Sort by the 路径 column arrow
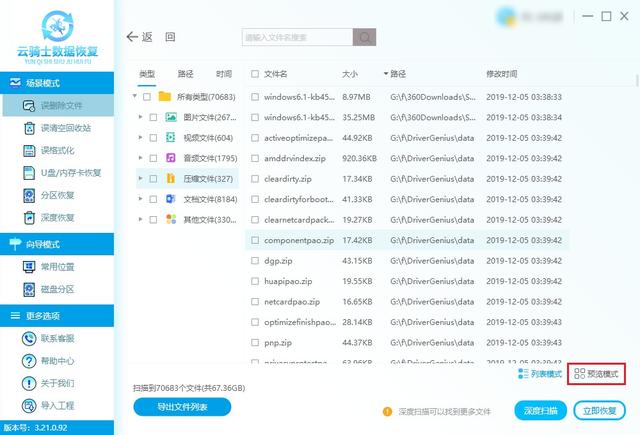The height and width of the screenshot is (435, 640). point(386,74)
